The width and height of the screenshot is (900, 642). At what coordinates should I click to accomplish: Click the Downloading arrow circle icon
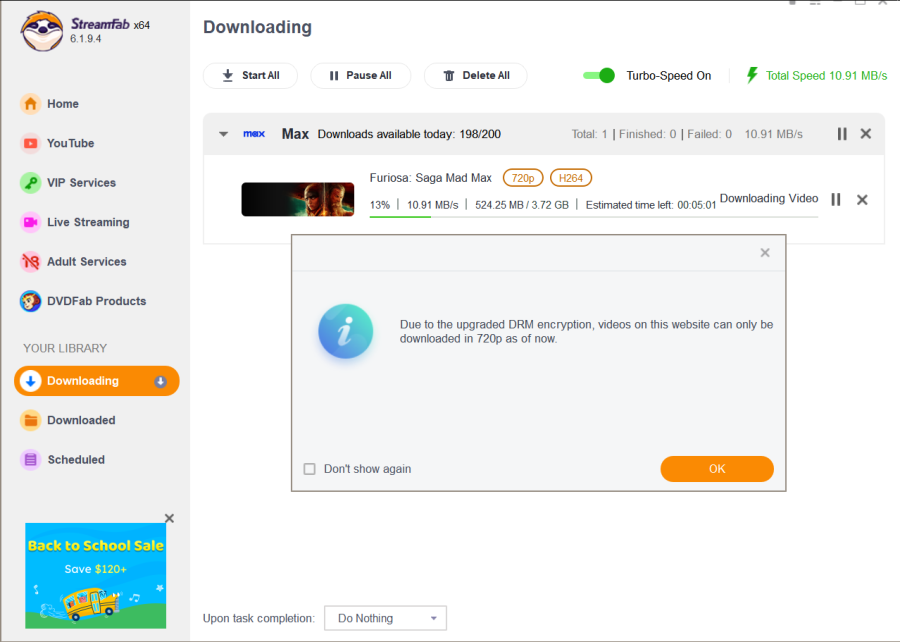30,381
